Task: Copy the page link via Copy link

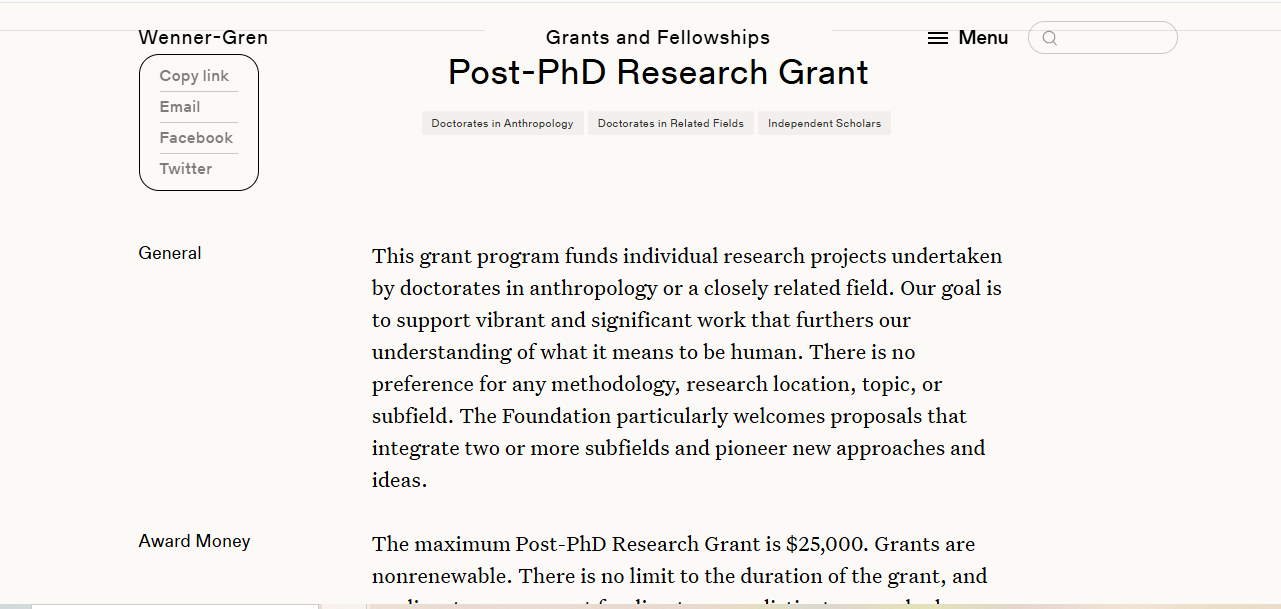Action: point(194,76)
